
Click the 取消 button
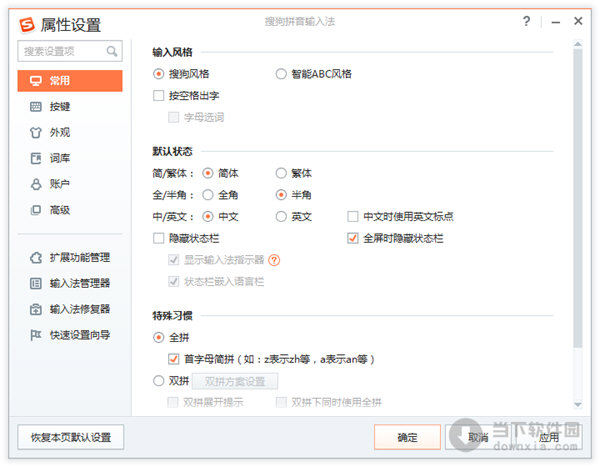pos(478,437)
